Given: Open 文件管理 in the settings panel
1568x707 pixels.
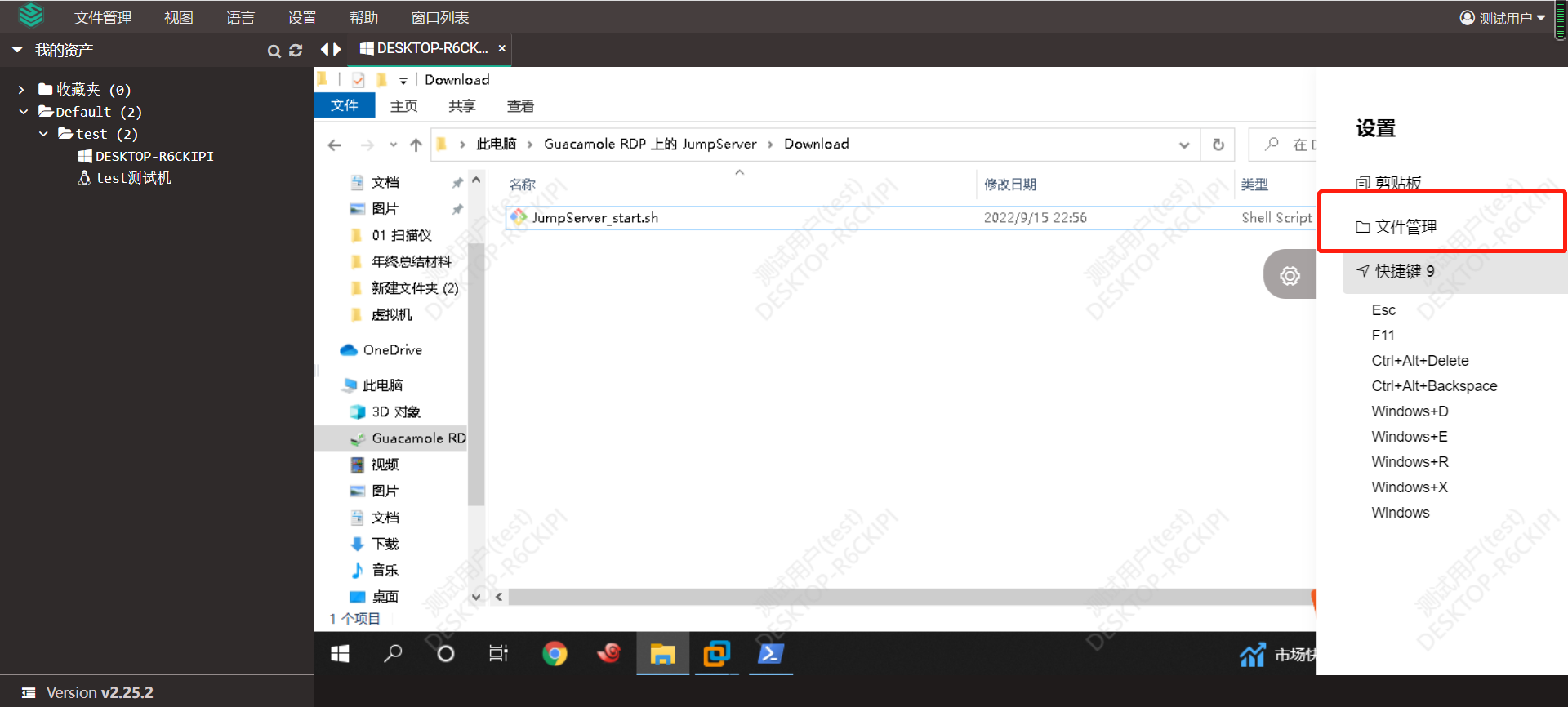Looking at the screenshot, I should click(x=1405, y=227).
